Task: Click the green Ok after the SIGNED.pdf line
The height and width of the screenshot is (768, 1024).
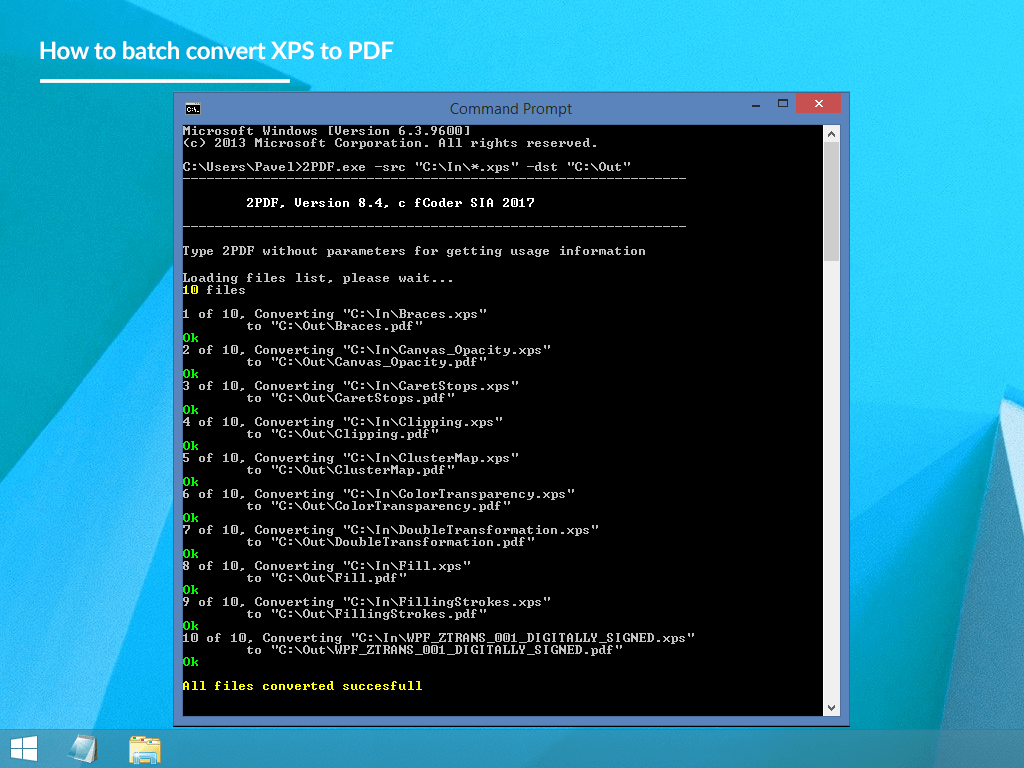Action: click(x=191, y=662)
